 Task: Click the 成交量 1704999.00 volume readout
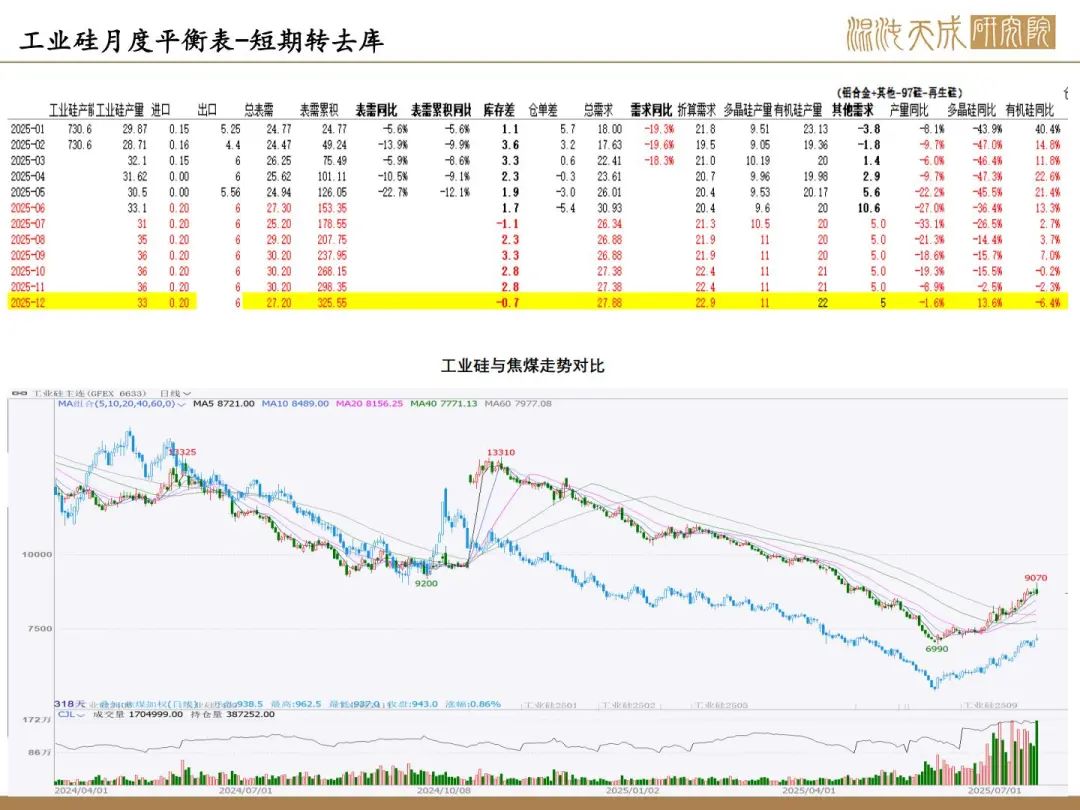pyautogui.click(x=138, y=714)
